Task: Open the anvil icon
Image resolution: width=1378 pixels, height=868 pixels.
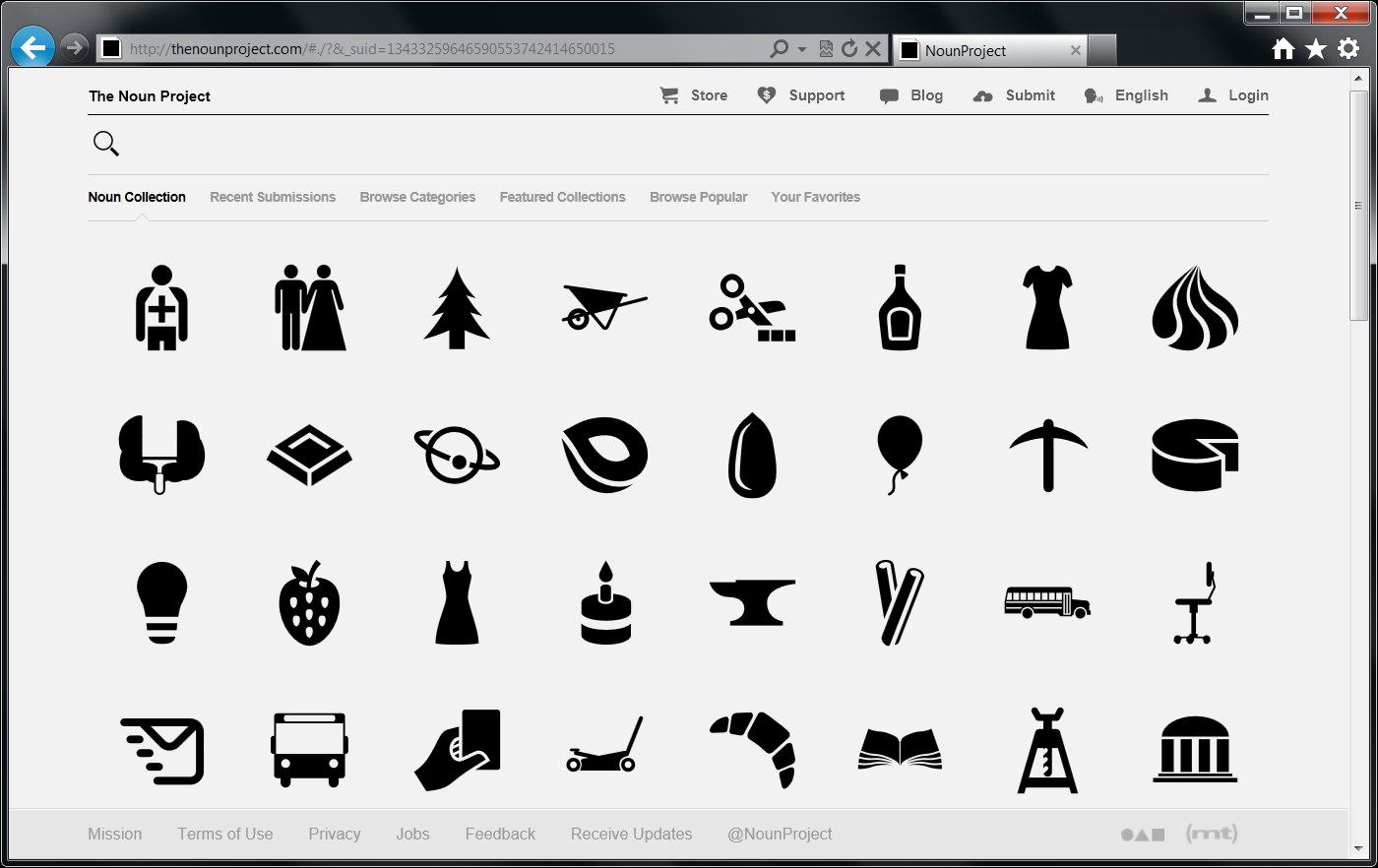Action: click(x=752, y=602)
